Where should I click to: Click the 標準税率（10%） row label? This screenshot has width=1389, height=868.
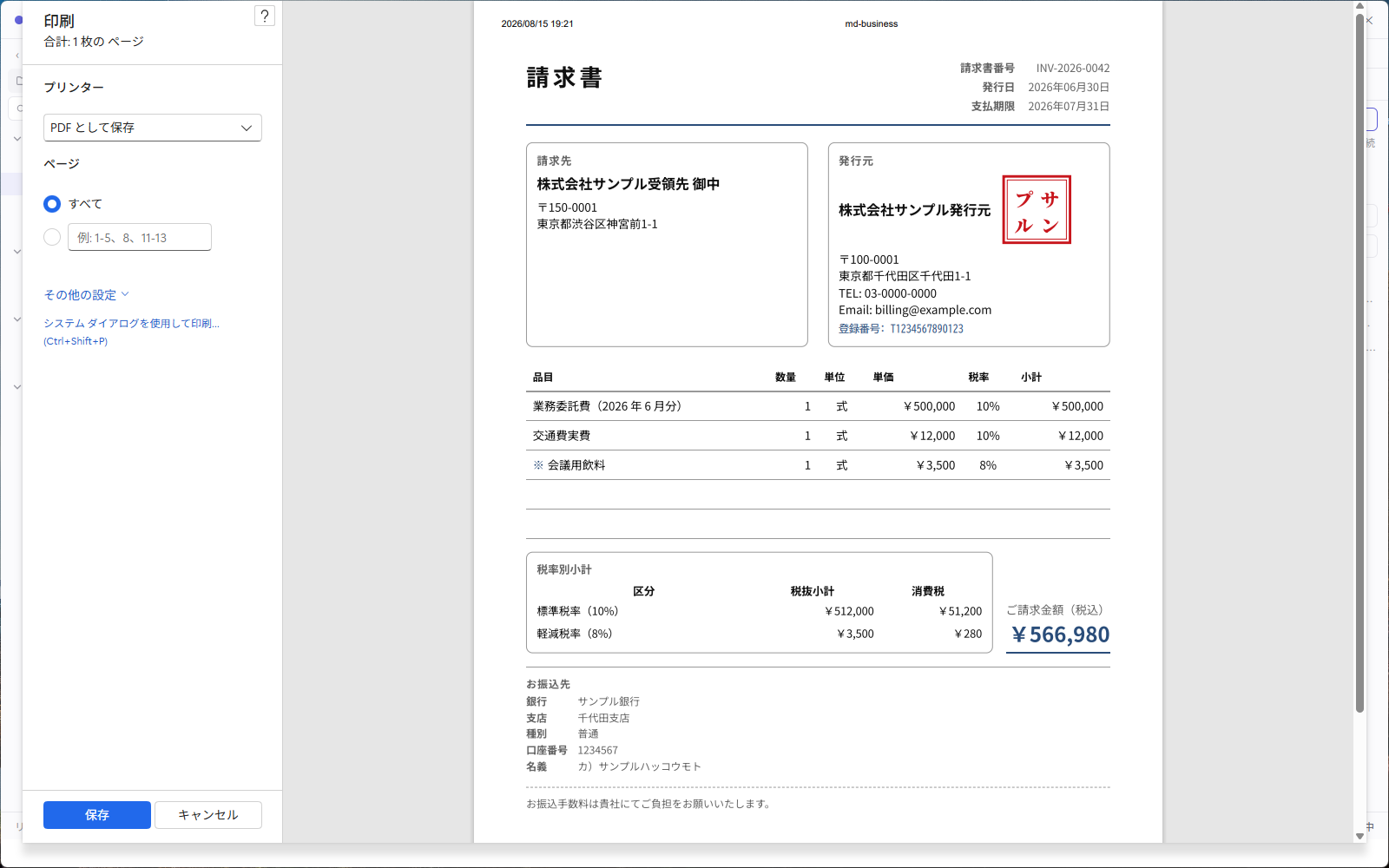[577, 611]
